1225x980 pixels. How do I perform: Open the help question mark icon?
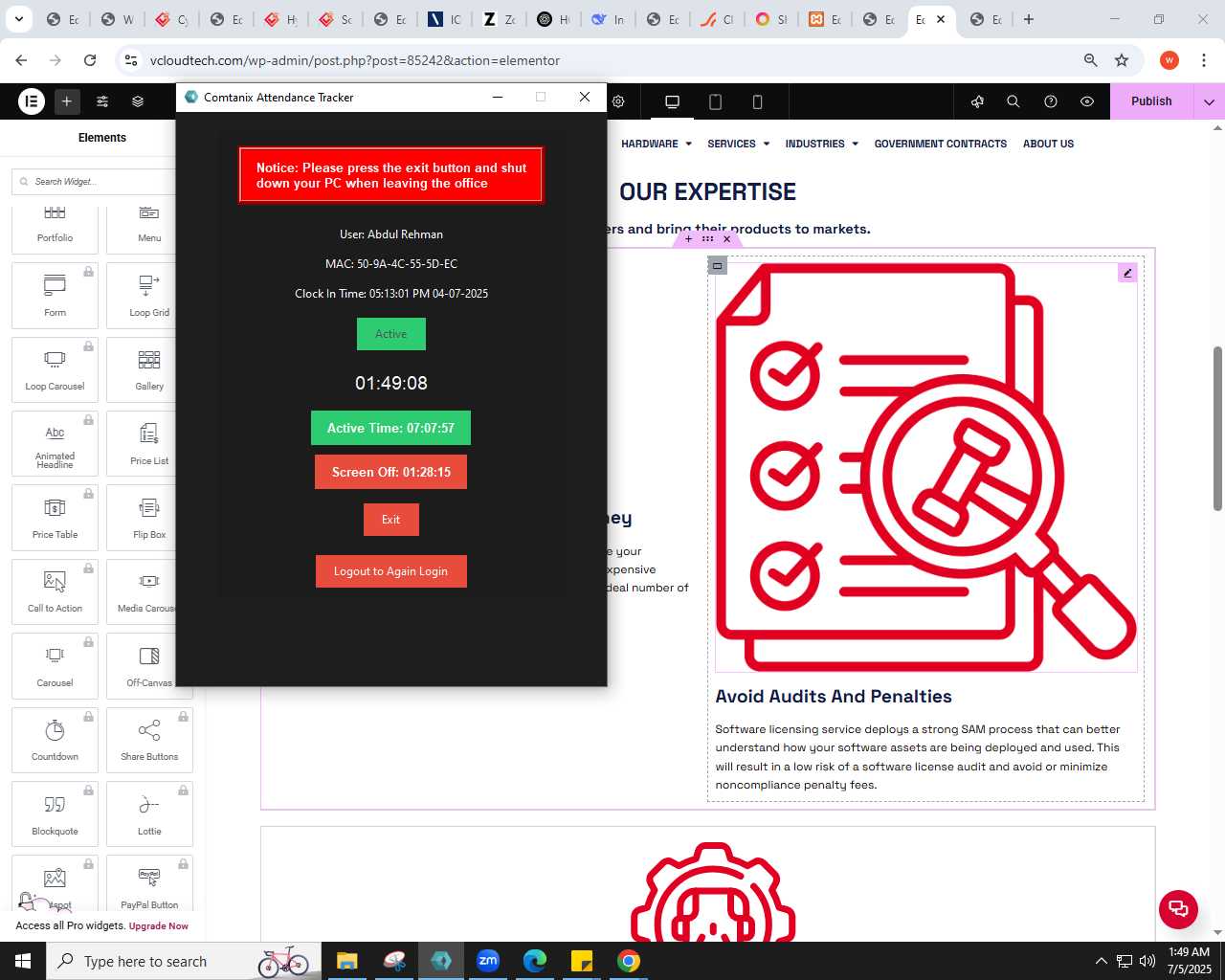click(1051, 101)
